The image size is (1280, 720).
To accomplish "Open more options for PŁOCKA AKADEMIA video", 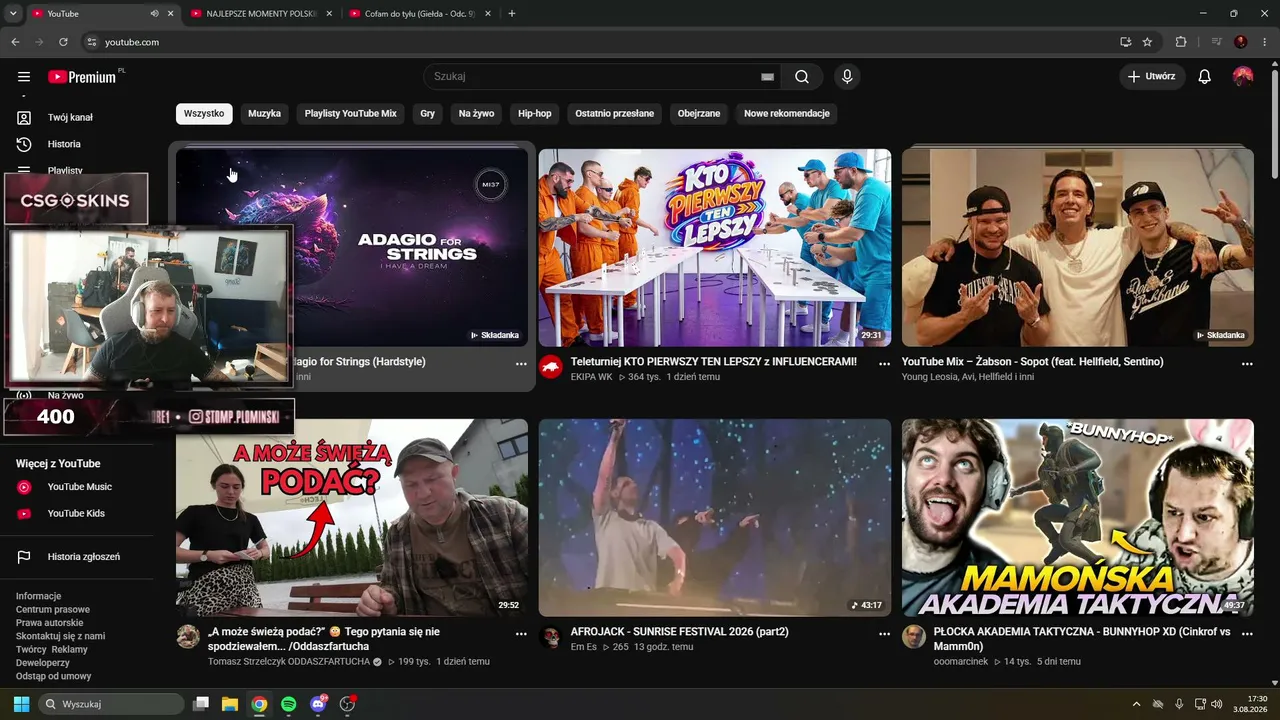I will click(x=1247, y=634).
